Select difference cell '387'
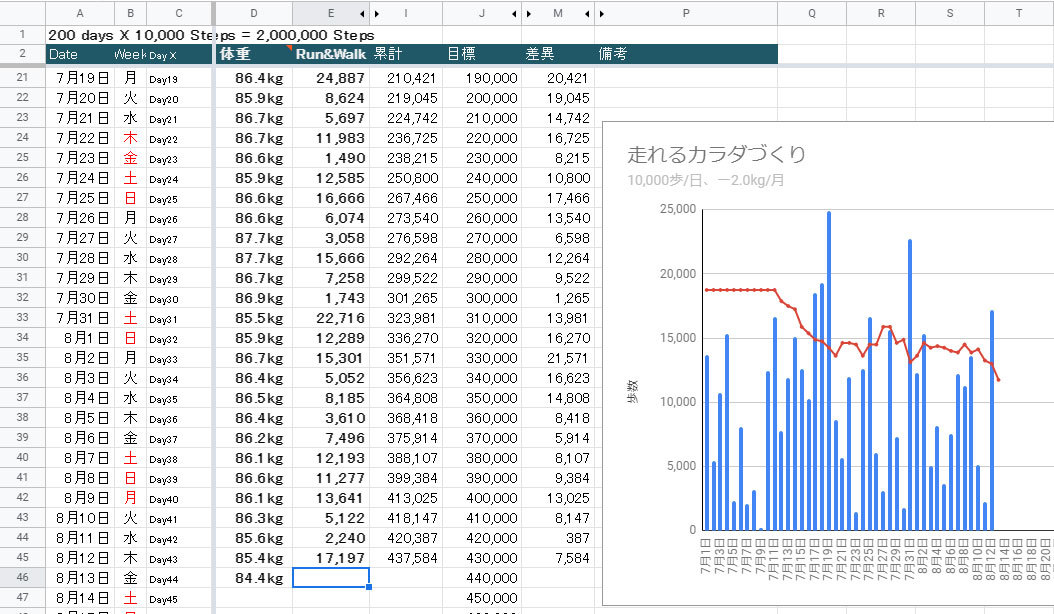1054x614 pixels. pyautogui.click(x=558, y=538)
